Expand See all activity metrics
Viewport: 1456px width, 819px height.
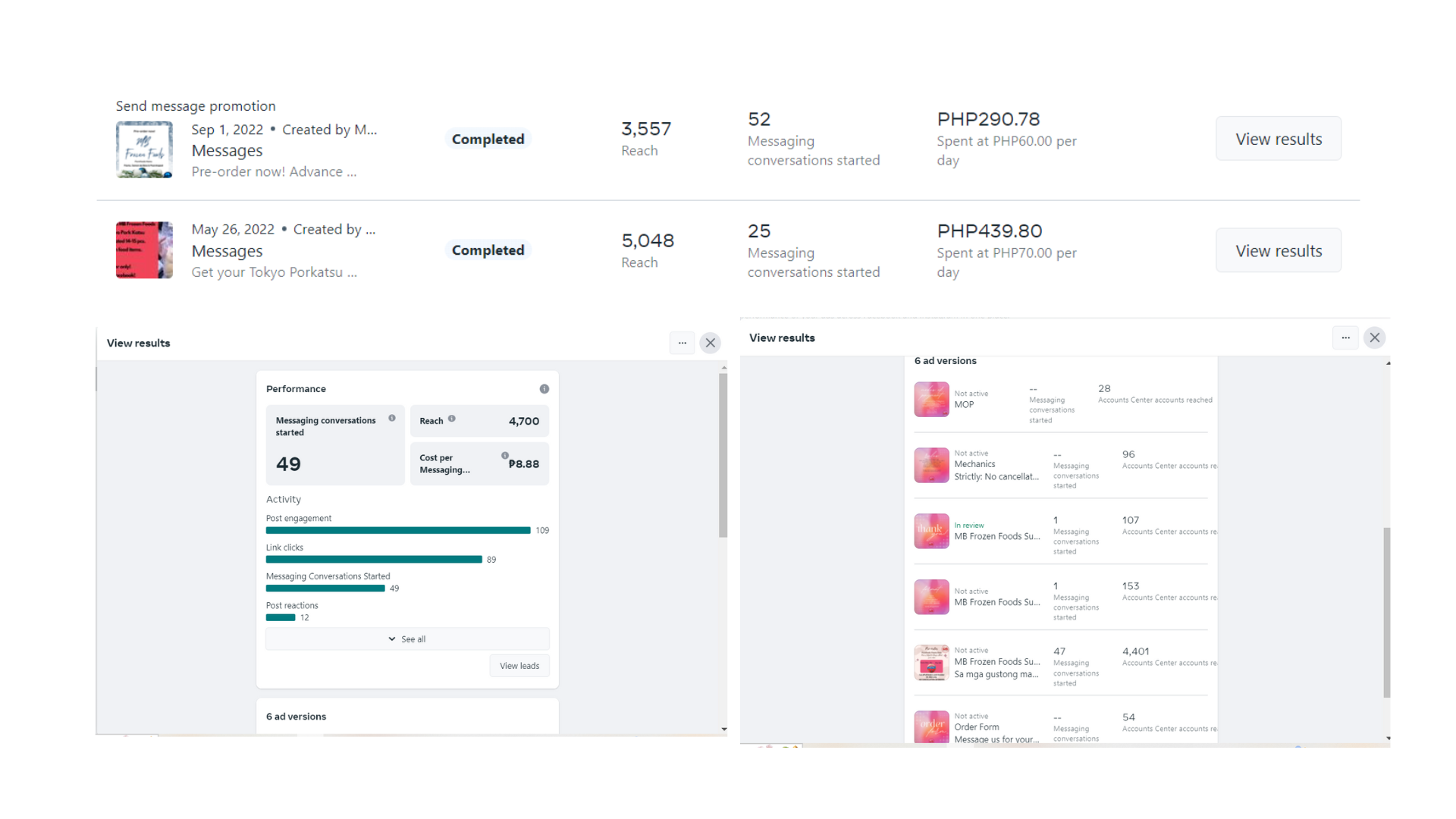(407, 639)
